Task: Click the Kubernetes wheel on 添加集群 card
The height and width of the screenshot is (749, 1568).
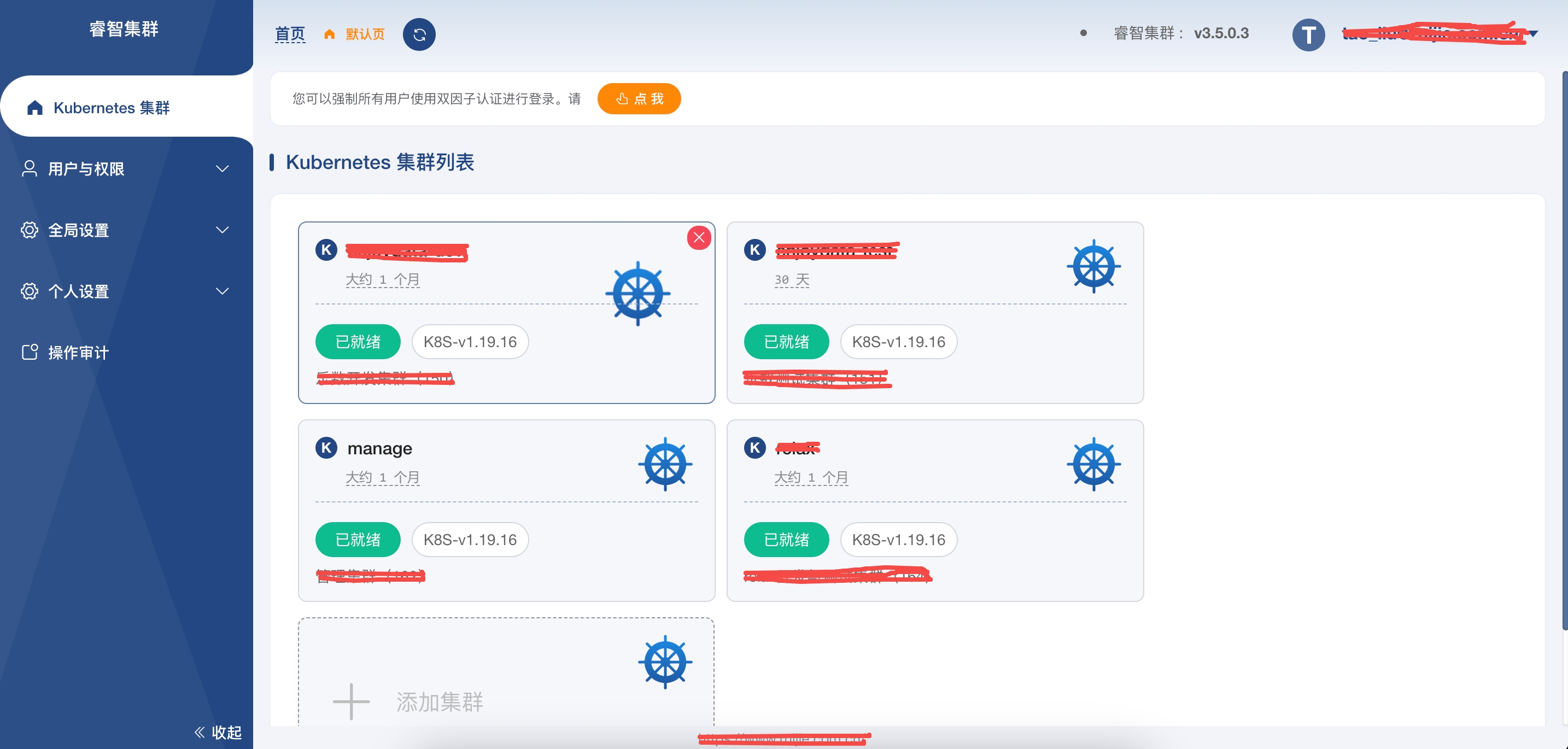Action: point(665,662)
